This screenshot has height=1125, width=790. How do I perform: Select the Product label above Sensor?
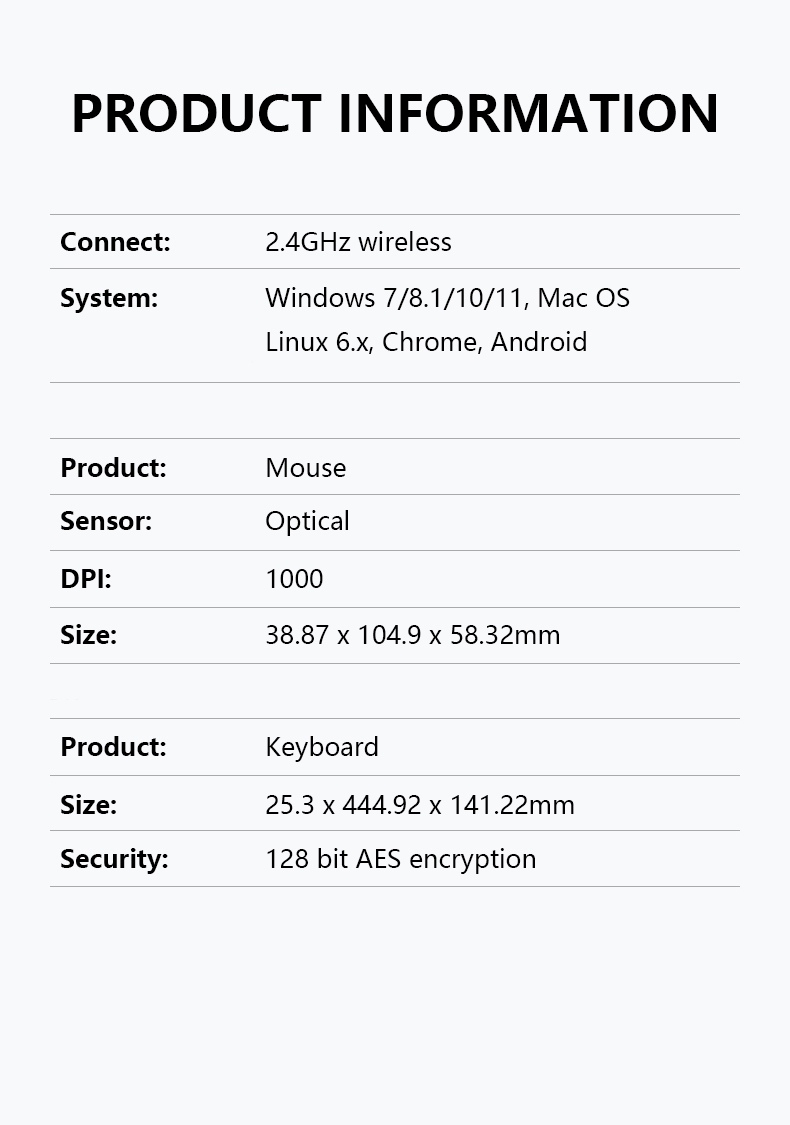pos(113,468)
